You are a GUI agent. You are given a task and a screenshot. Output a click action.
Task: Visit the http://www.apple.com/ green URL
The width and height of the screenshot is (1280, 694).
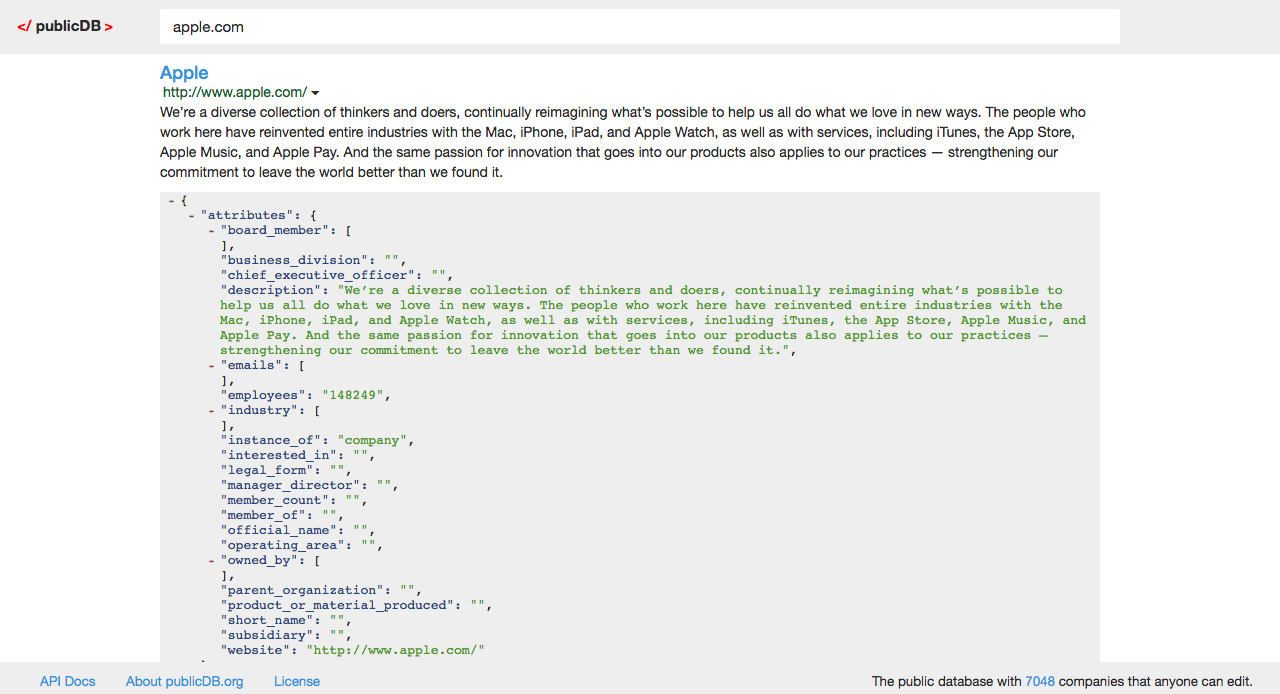point(235,92)
